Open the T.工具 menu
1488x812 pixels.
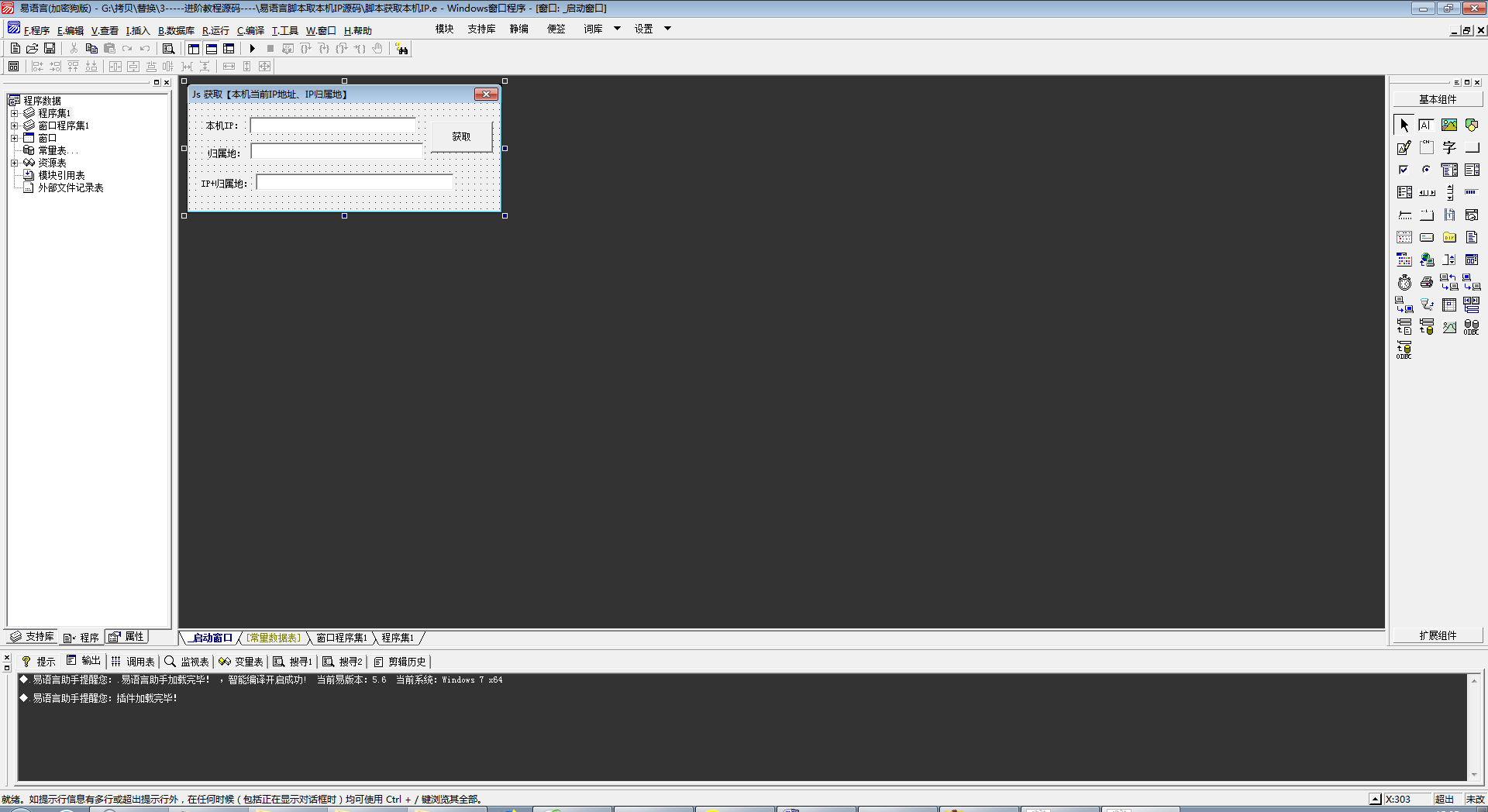tap(284, 30)
